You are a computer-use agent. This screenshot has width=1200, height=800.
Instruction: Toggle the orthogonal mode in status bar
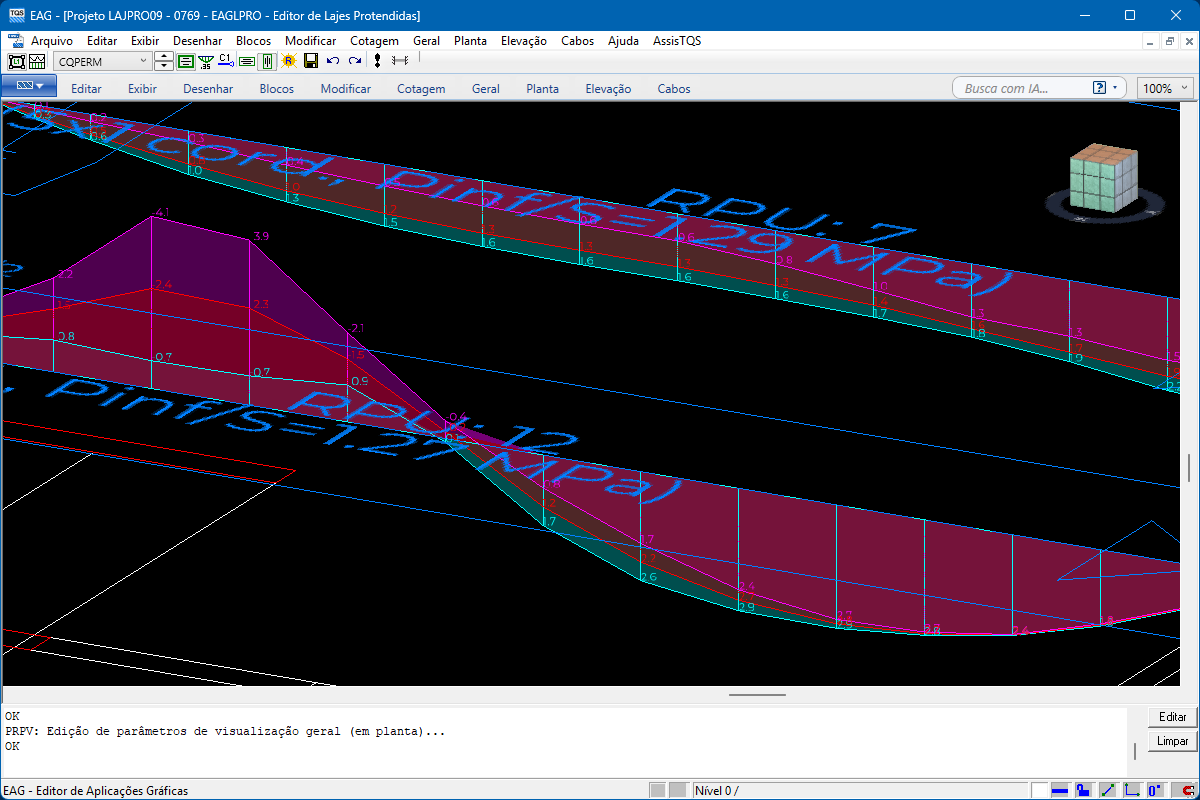tap(1131, 790)
